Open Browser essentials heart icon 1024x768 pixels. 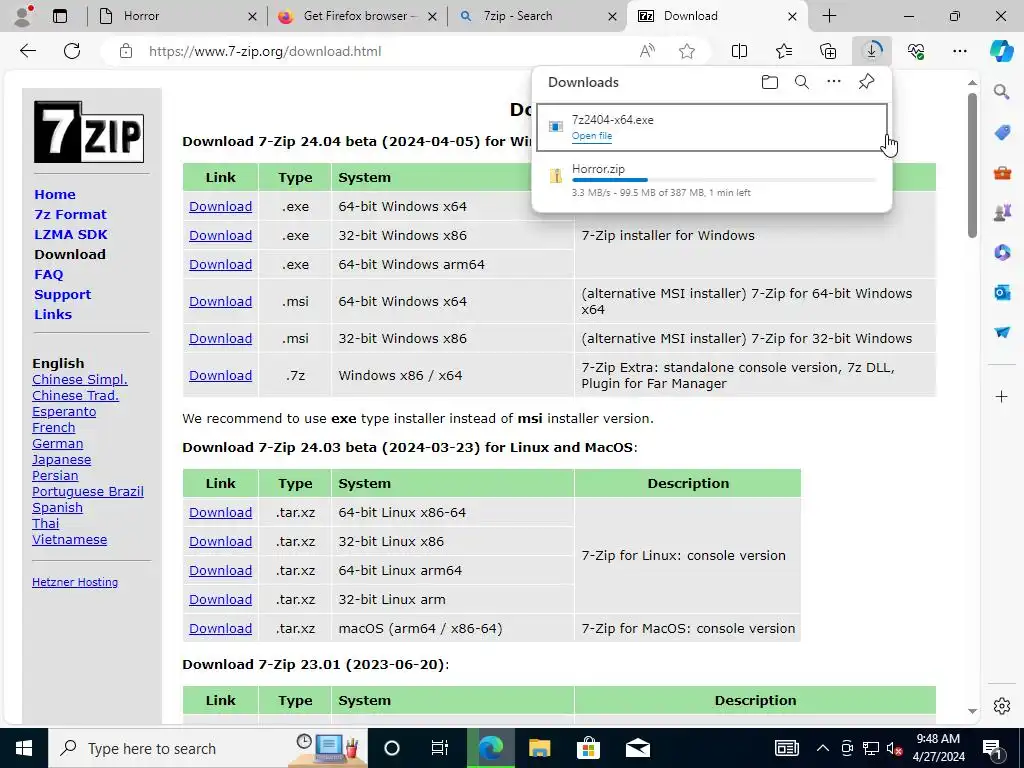[x=916, y=51]
